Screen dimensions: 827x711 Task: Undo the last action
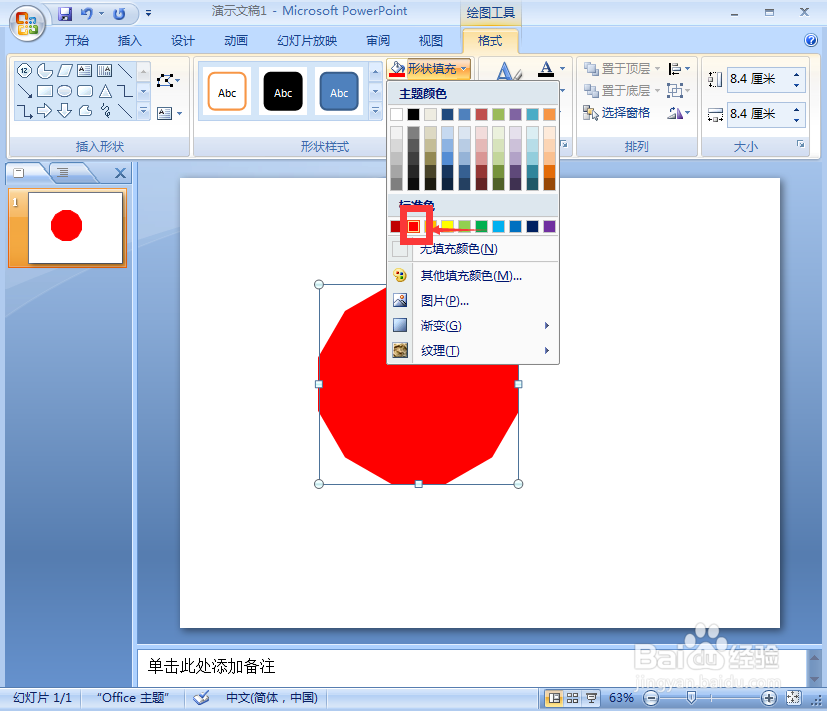(x=86, y=13)
